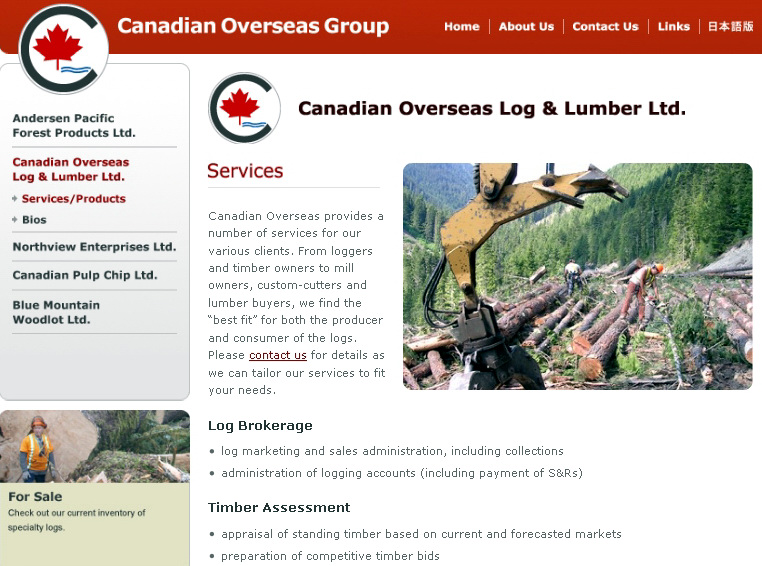Open Blue Mountain Woodlot Ltd. link
Image resolution: width=762 pixels, height=566 pixels.
(56, 312)
